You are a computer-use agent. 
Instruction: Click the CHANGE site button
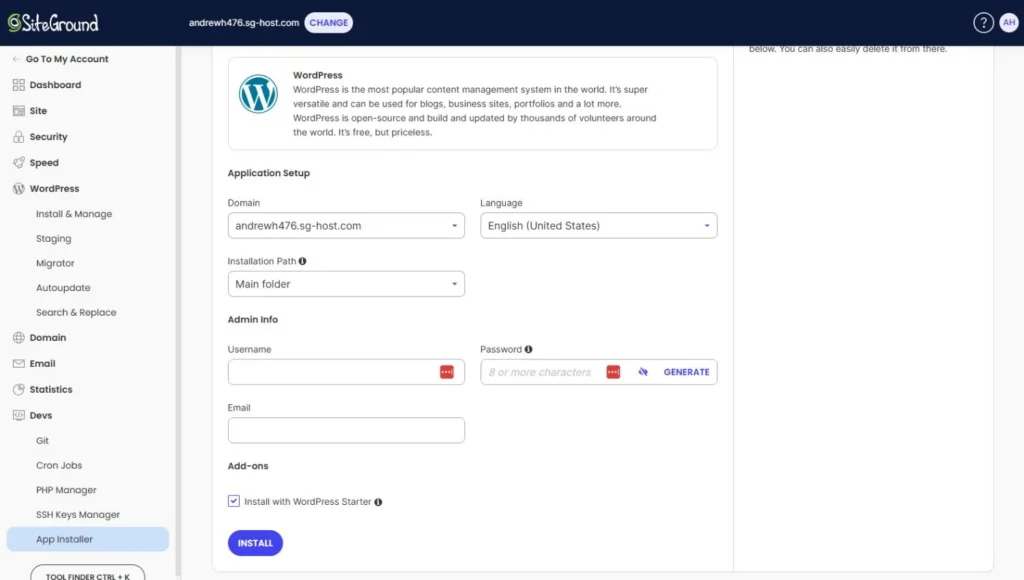pos(328,23)
